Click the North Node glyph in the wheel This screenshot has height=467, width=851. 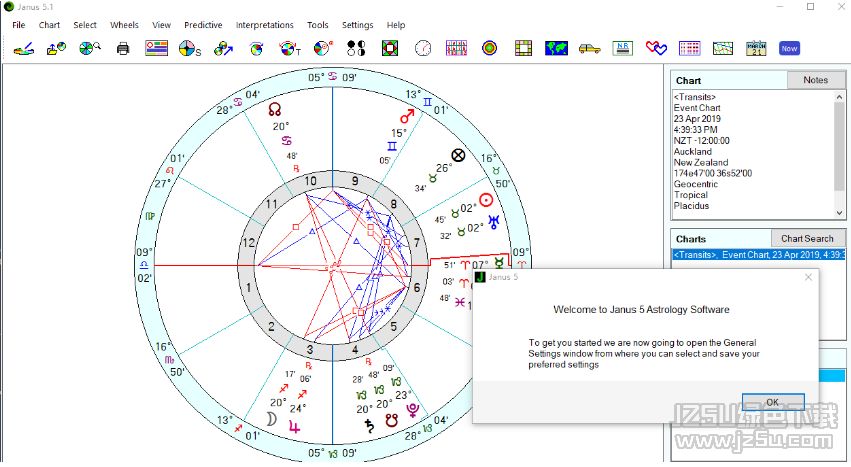click(x=275, y=110)
